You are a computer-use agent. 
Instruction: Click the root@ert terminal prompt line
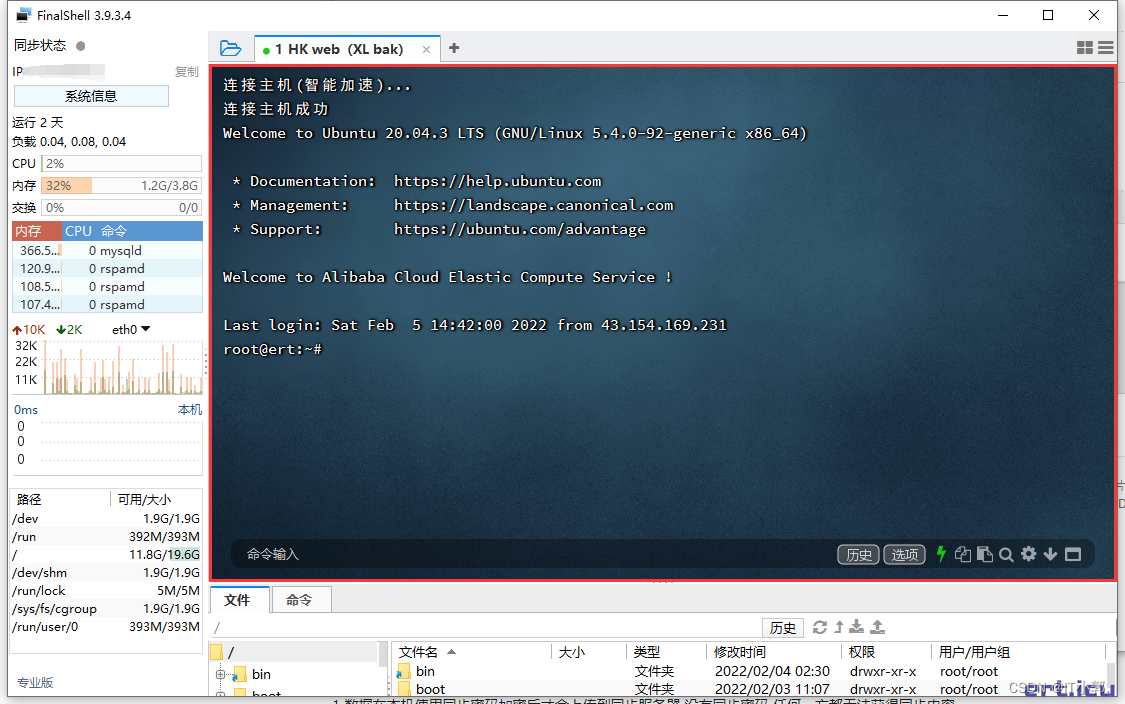tap(273, 349)
